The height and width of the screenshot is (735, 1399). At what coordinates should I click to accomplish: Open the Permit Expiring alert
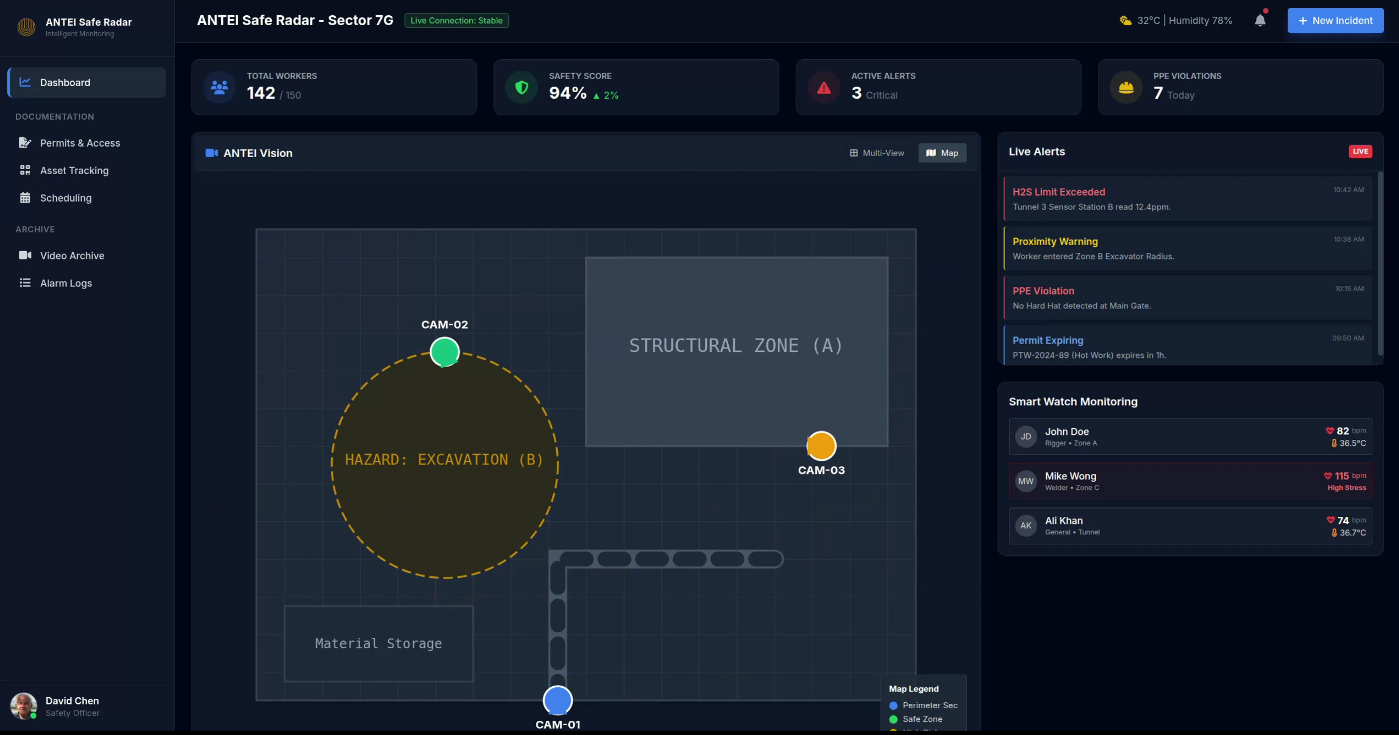coord(1188,346)
